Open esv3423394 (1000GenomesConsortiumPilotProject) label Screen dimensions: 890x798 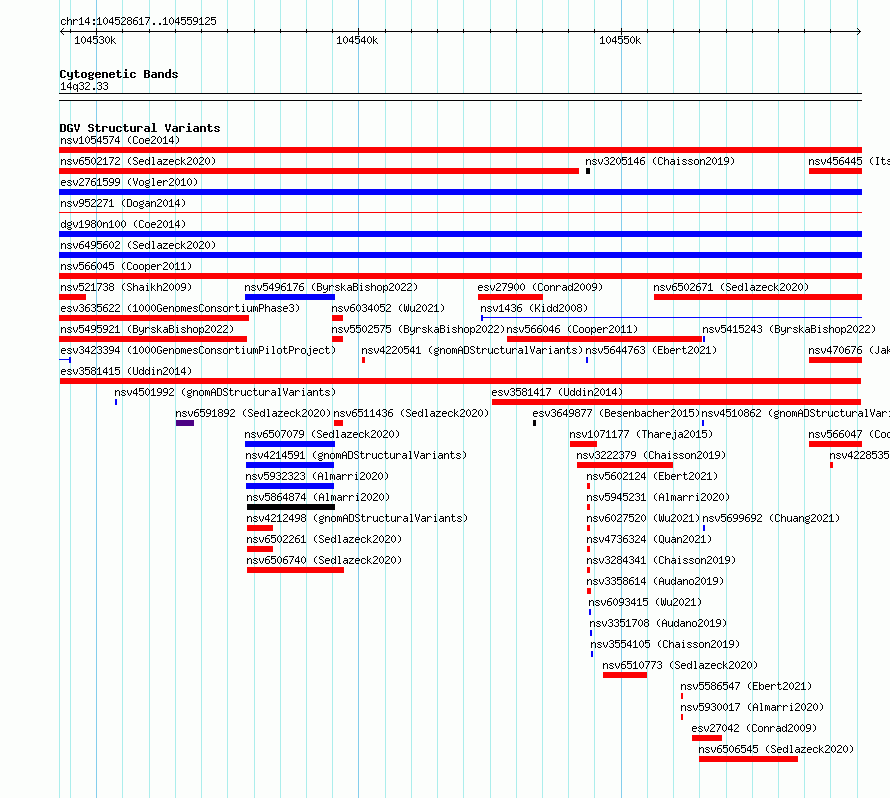[x=198, y=350]
